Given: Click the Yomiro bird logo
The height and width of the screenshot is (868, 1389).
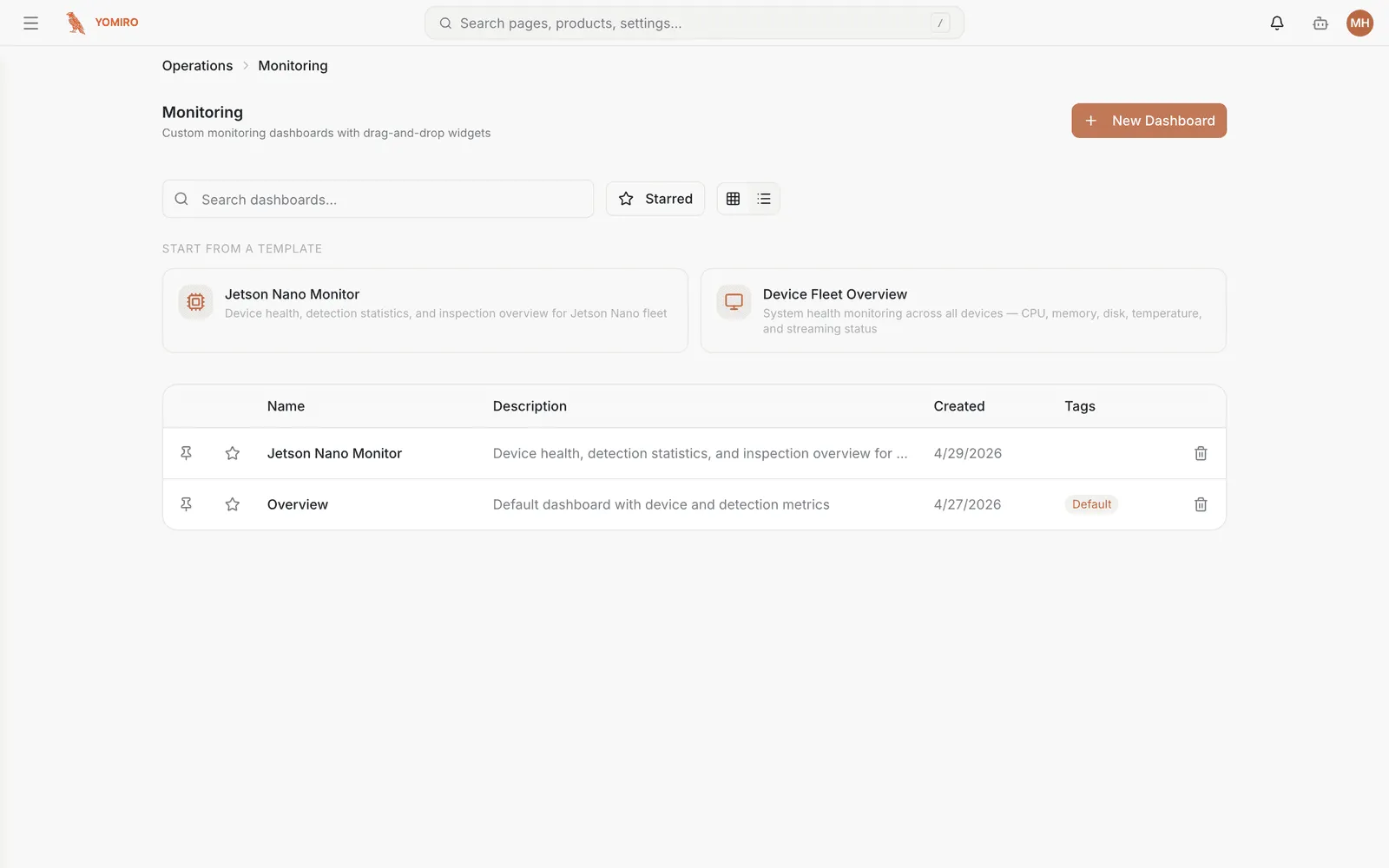Looking at the screenshot, I should (76, 23).
